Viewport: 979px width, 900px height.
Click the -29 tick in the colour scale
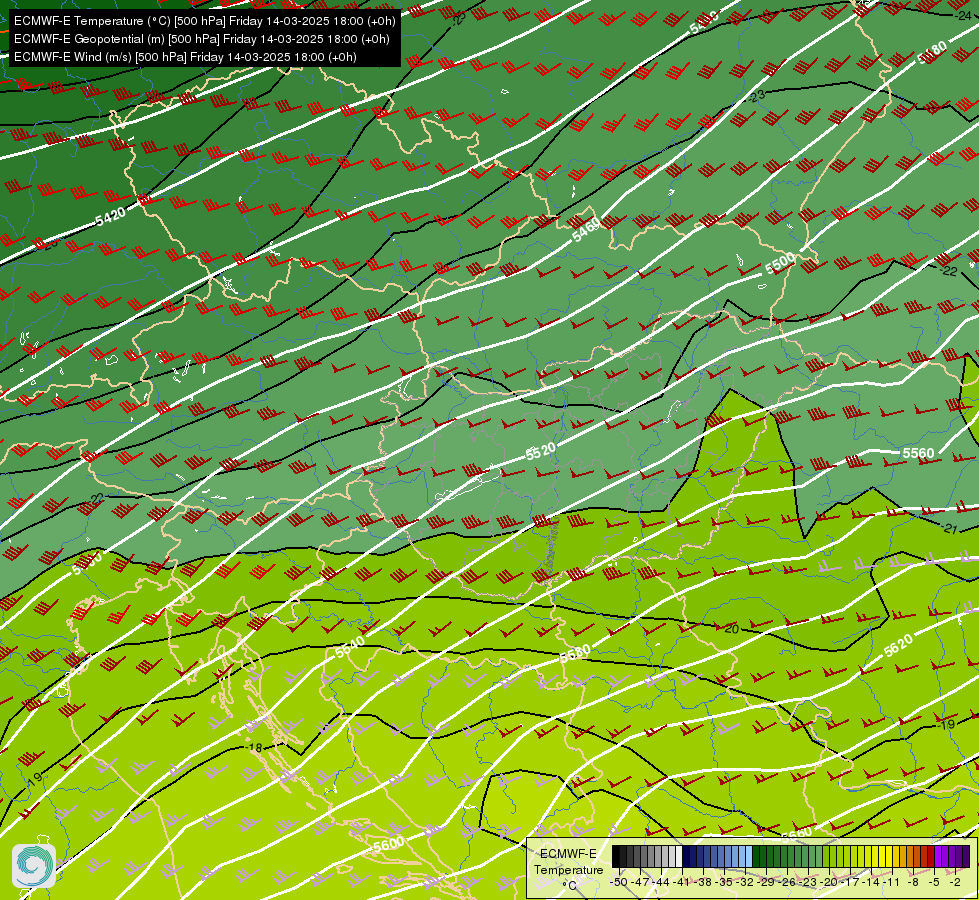(x=766, y=882)
